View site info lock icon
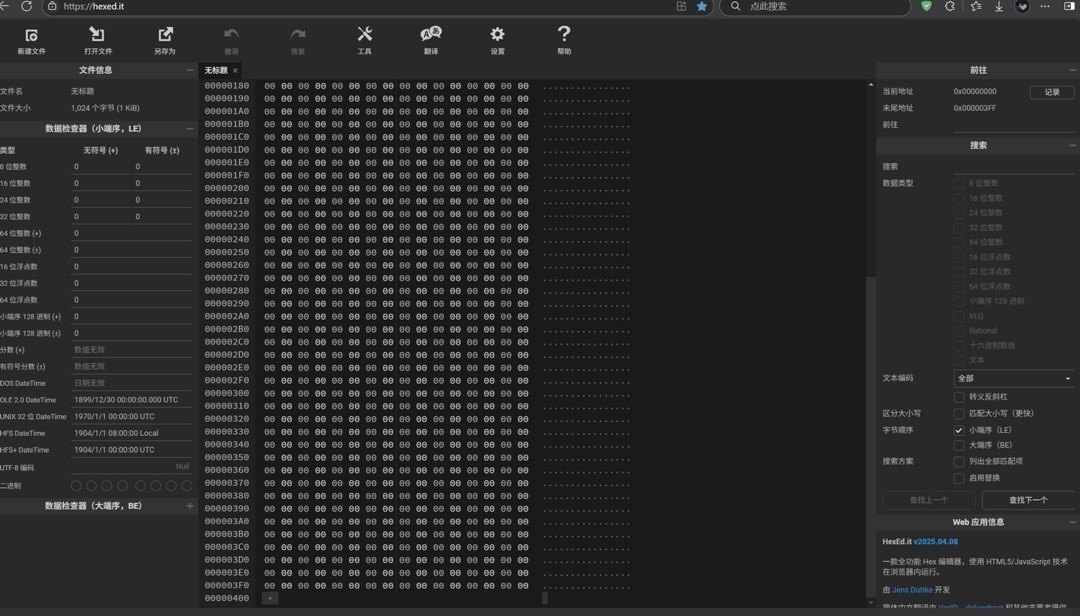The height and width of the screenshot is (616, 1080). (52, 6)
